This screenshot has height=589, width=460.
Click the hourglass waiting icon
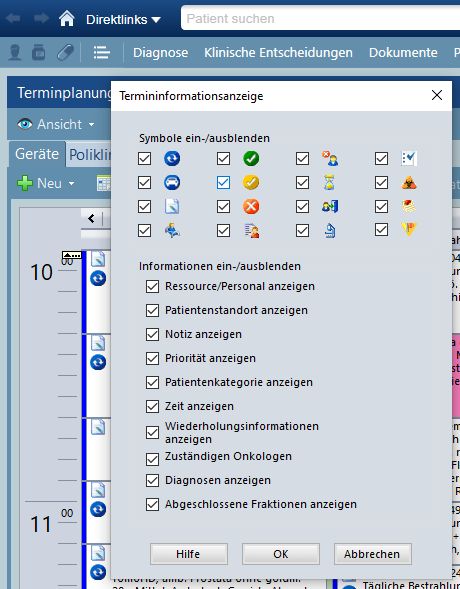point(330,183)
